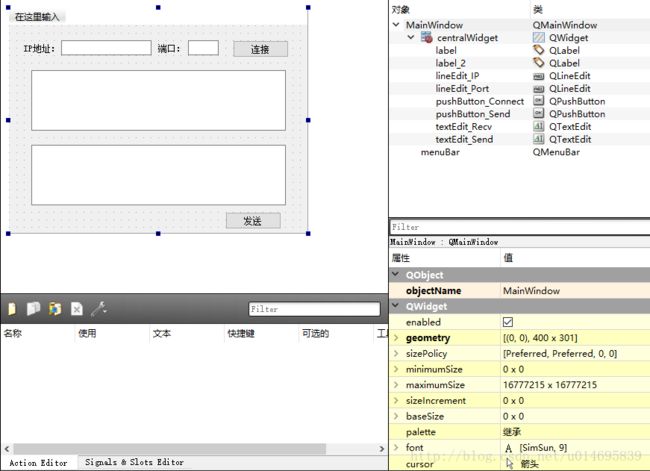Click the Delete action icon in Action Editor
Screen dimensions: 650x471
pos(77,309)
